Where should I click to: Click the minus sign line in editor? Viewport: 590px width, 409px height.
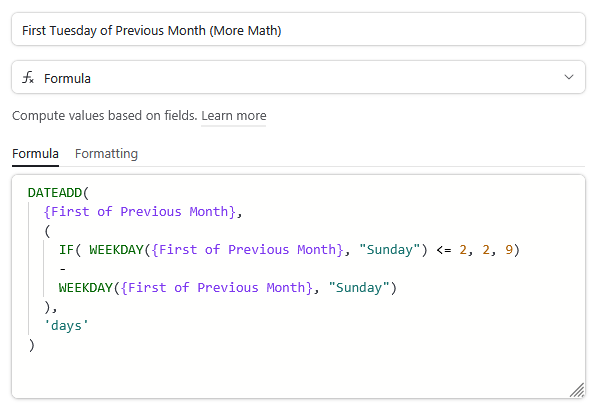click(63, 269)
